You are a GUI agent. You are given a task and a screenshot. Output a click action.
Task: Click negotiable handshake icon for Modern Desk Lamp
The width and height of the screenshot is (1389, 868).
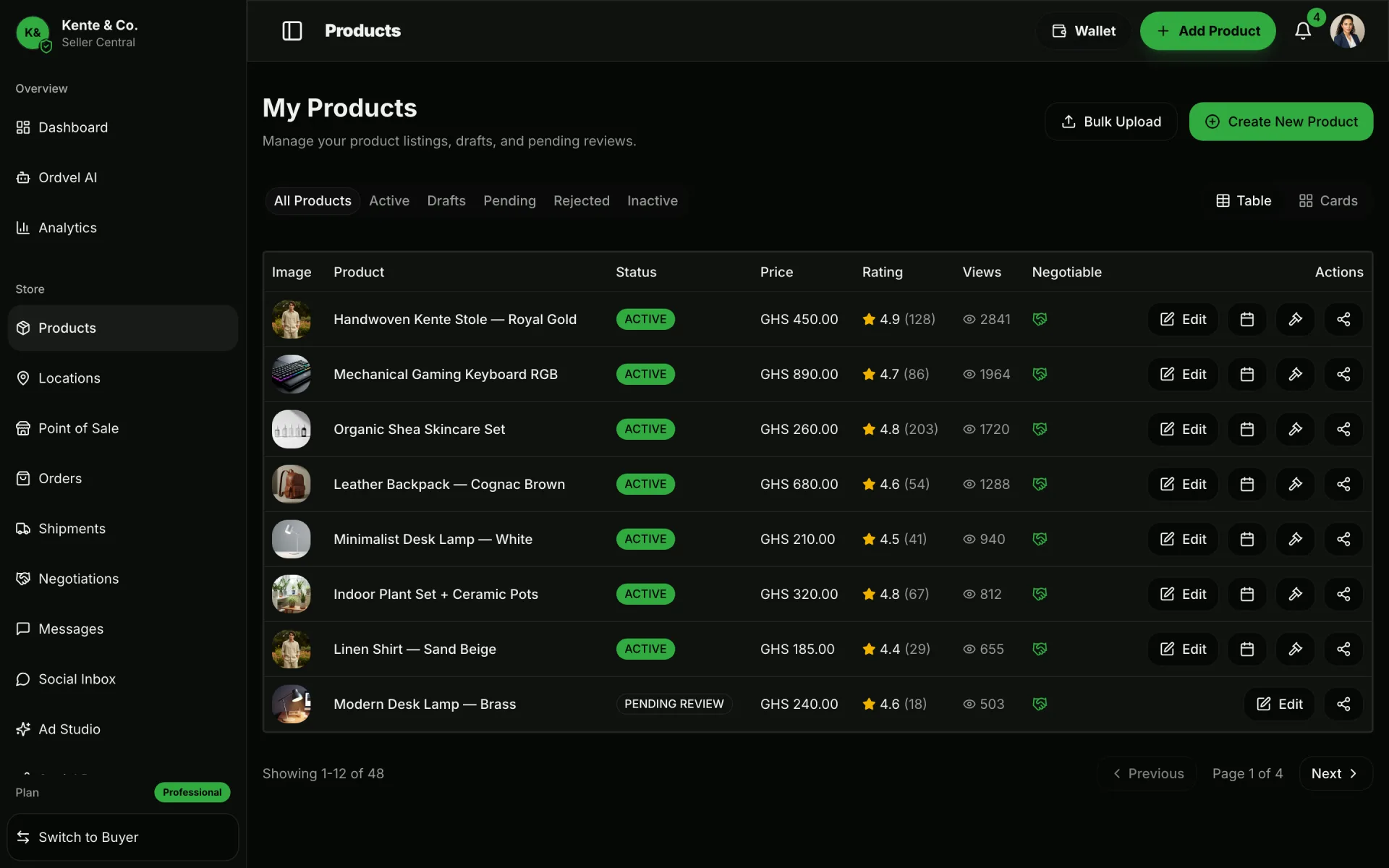[x=1040, y=704]
